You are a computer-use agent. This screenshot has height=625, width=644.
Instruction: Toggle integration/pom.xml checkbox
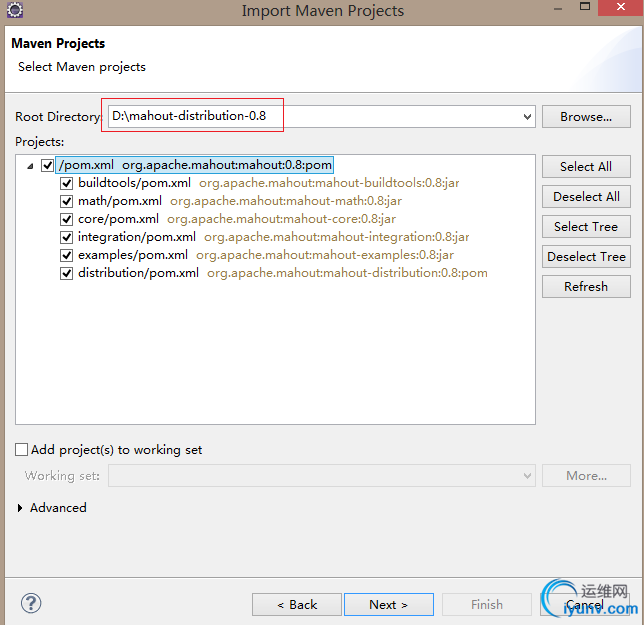click(x=67, y=237)
